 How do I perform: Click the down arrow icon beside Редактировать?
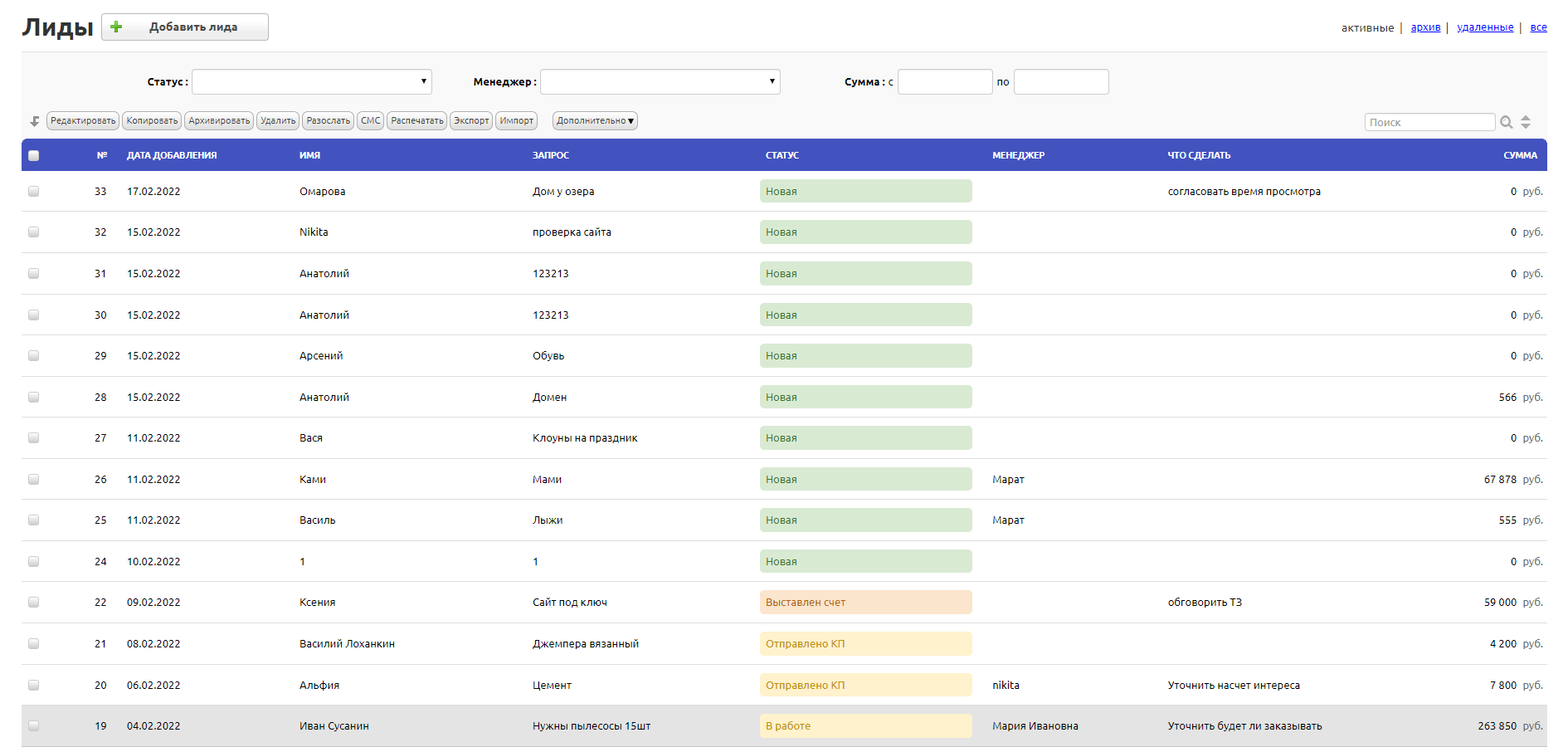click(x=35, y=121)
